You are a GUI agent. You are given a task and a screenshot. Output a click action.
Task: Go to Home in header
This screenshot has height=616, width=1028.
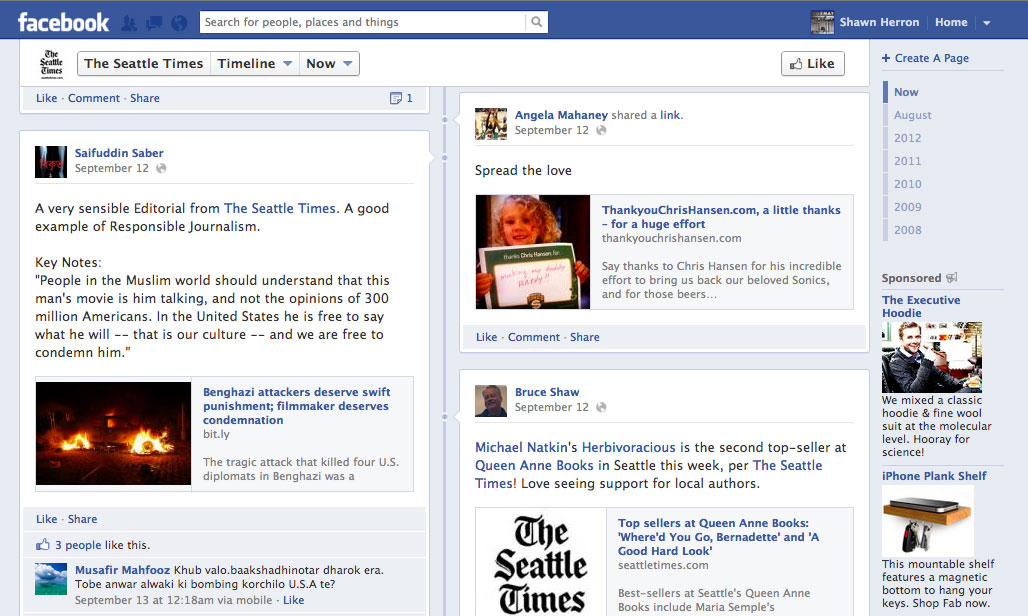coord(951,22)
